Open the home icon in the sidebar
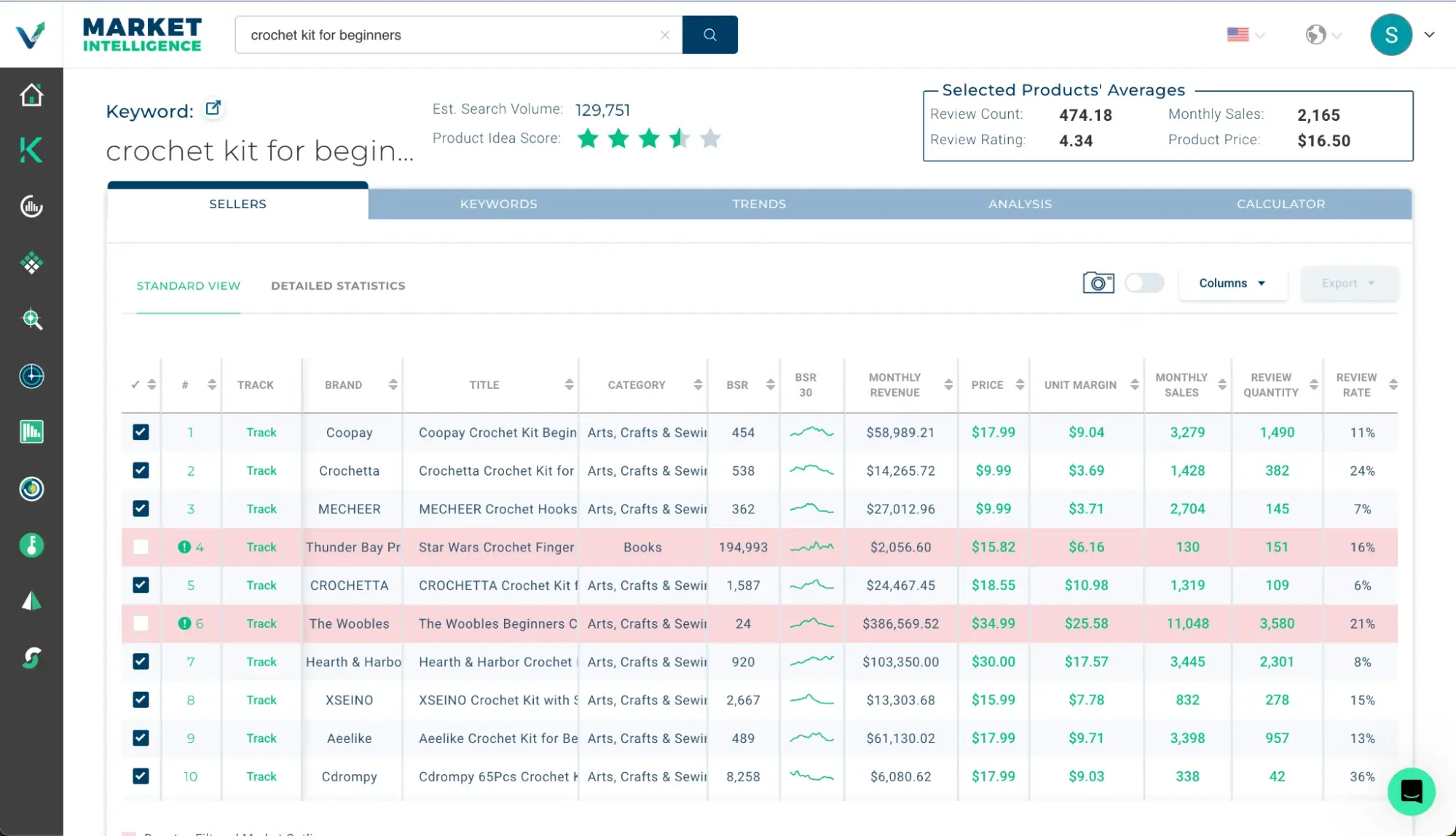Image resolution: width=1456 pixels, height=836 pixels. [31, 95]
